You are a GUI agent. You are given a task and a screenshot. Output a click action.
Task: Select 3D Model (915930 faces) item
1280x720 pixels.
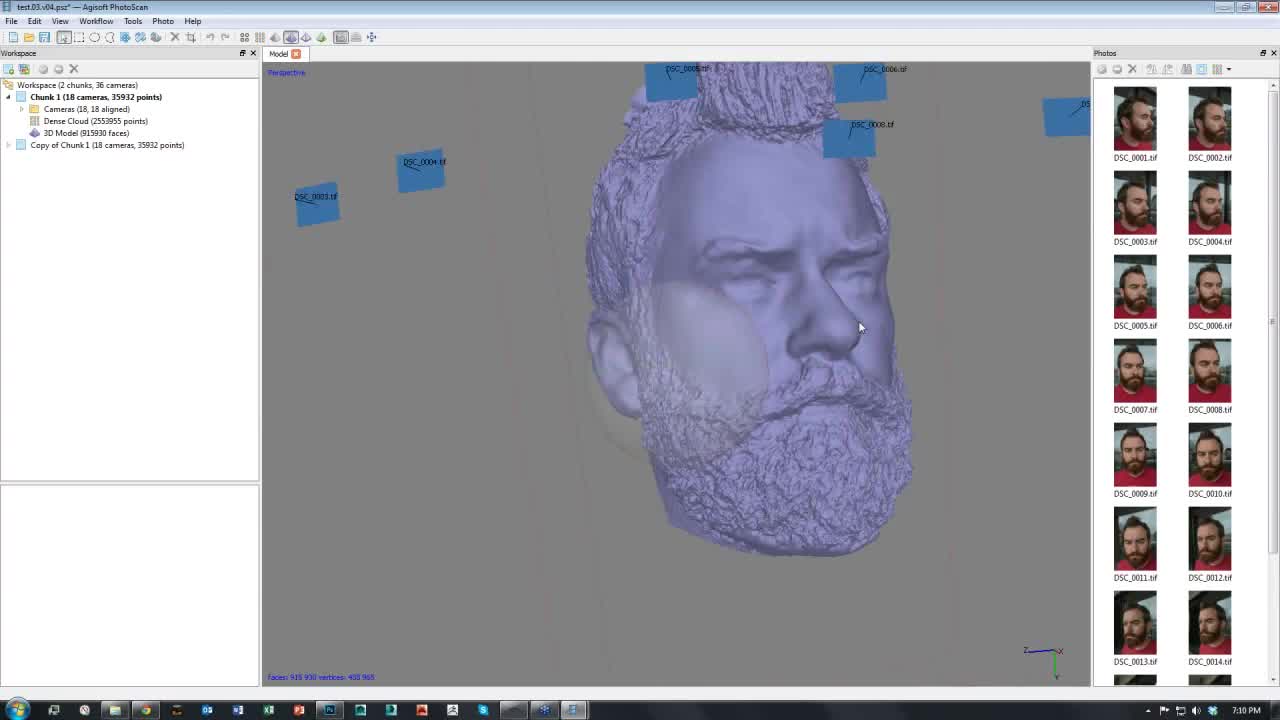click(86, 133)
